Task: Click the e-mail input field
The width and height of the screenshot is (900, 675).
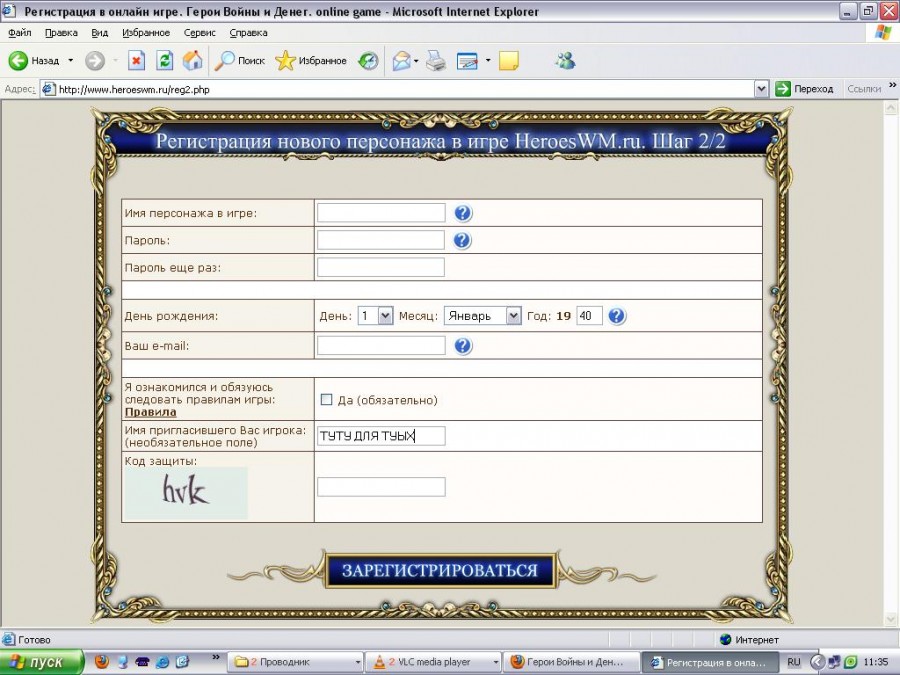Action: (x=381, y=346)
